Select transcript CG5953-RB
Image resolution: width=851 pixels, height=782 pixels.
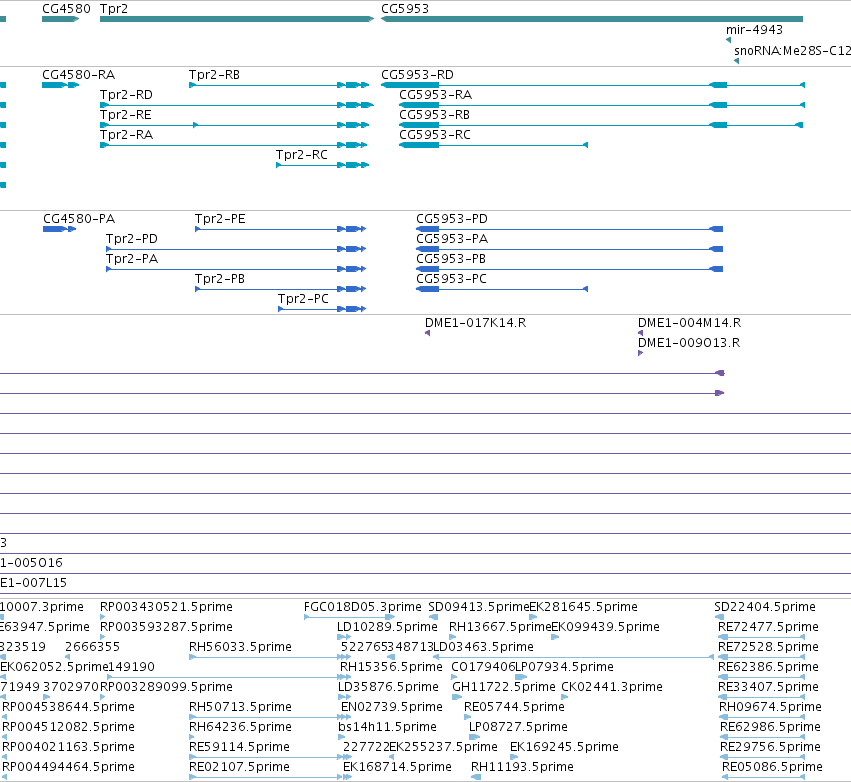(x=435, y=115)
